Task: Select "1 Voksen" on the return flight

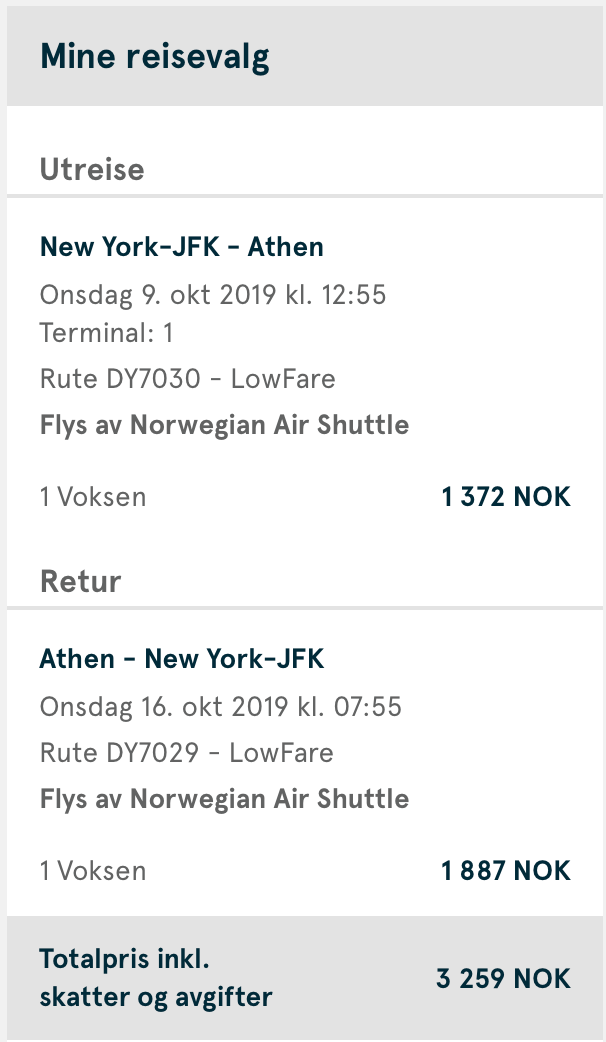Action: [x=93, y=871]
